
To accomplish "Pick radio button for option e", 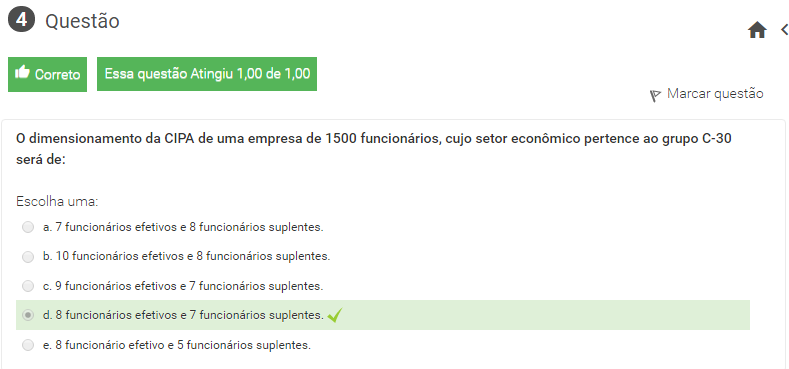I will 28,345.
